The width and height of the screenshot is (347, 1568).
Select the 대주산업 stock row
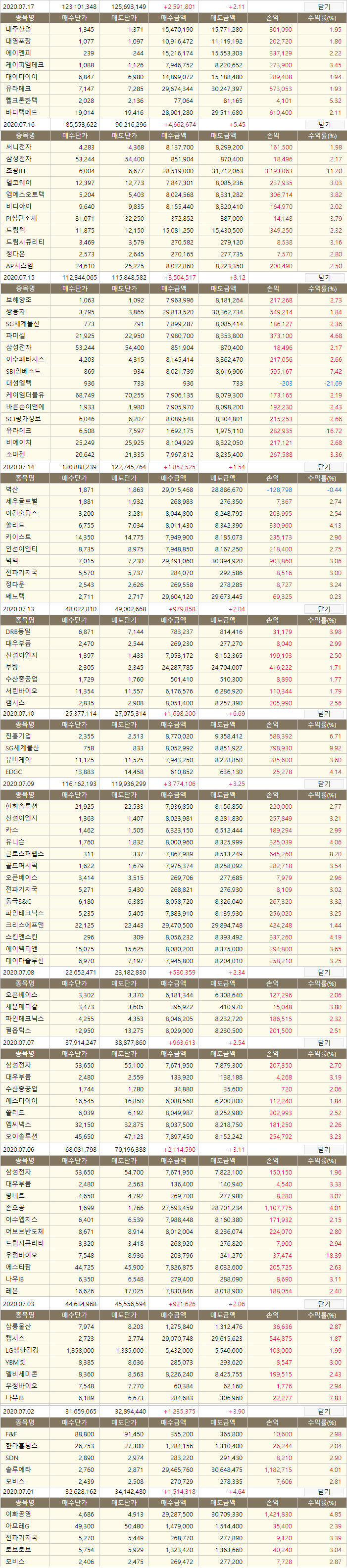[173, 29]
